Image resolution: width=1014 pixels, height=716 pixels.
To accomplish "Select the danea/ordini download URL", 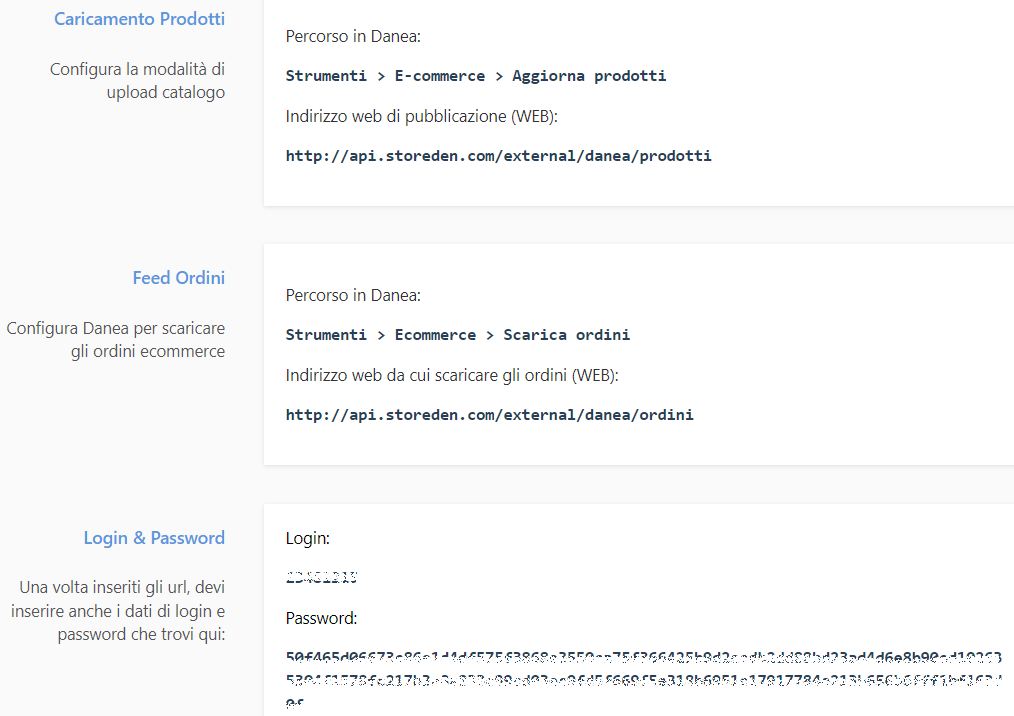I will click(489, 414).
